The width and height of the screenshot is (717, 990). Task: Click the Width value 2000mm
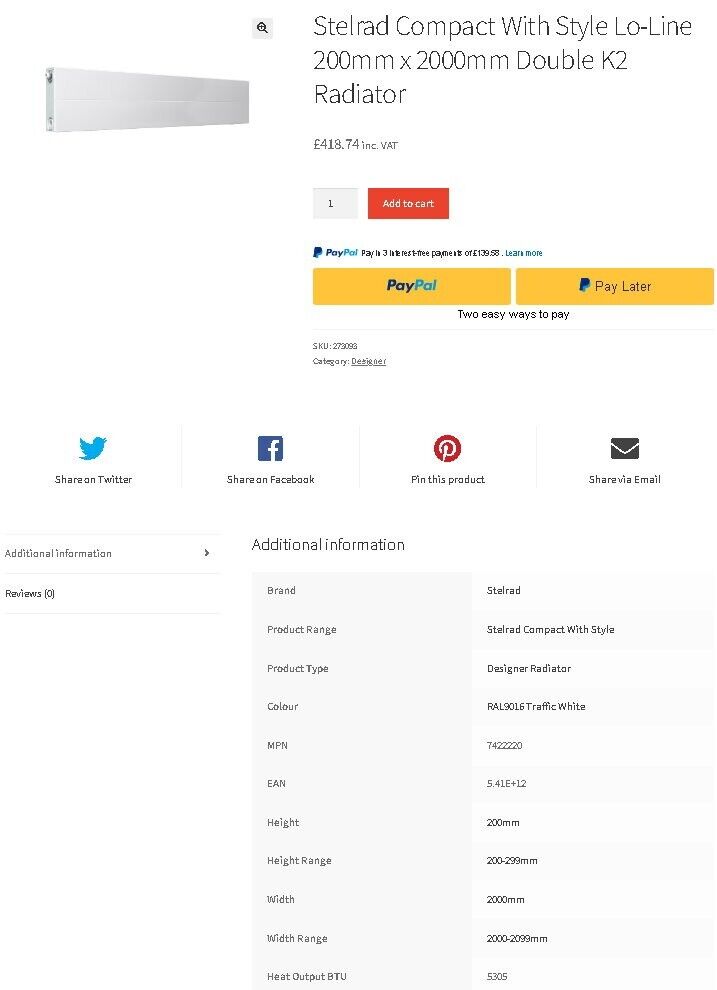(506, 900)
